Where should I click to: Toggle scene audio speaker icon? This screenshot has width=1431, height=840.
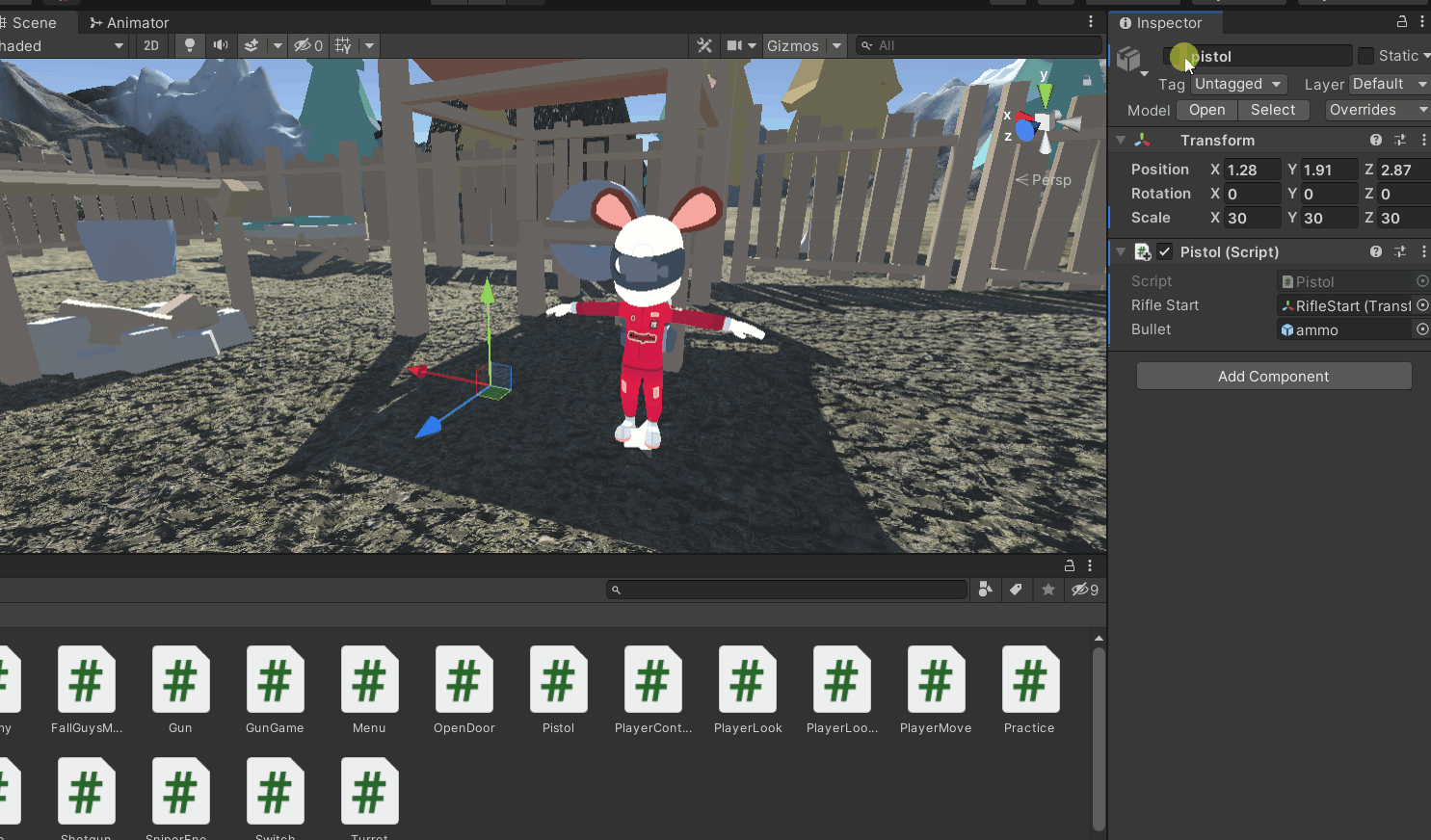(221, 45)
